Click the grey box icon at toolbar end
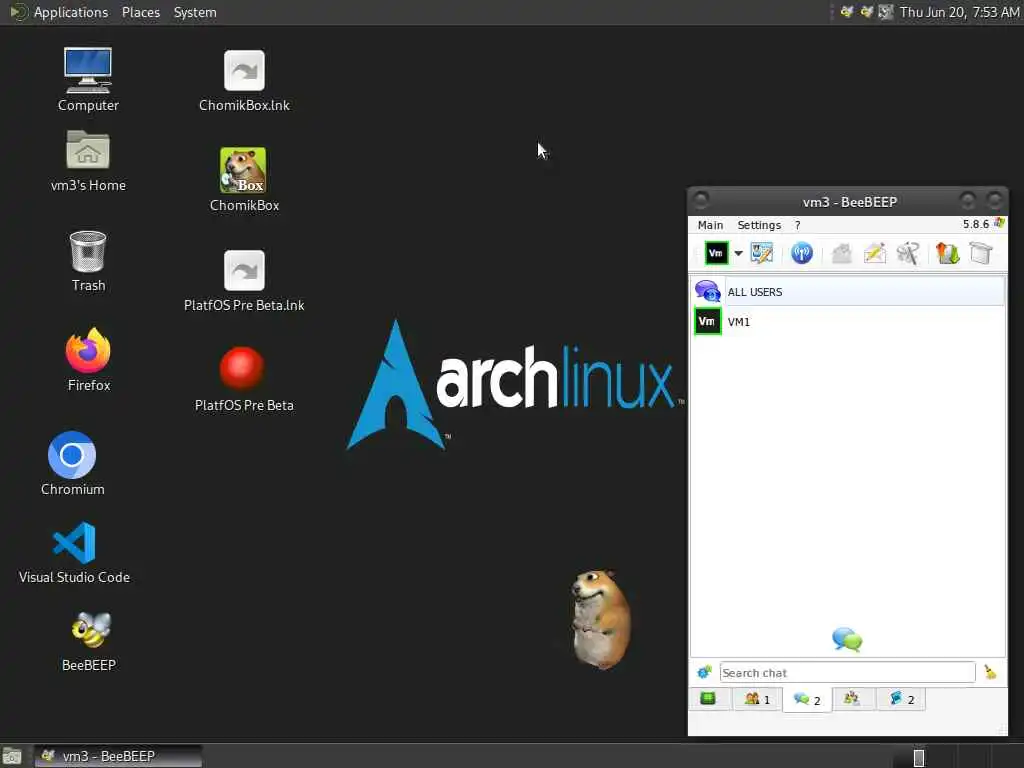The height and width of the screenshot is (768, 1024). [x=981, y=253]
